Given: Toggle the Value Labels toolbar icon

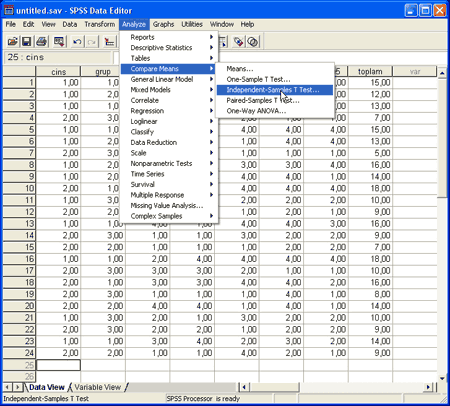Looking at the screenshot, I should coord(239,42).
